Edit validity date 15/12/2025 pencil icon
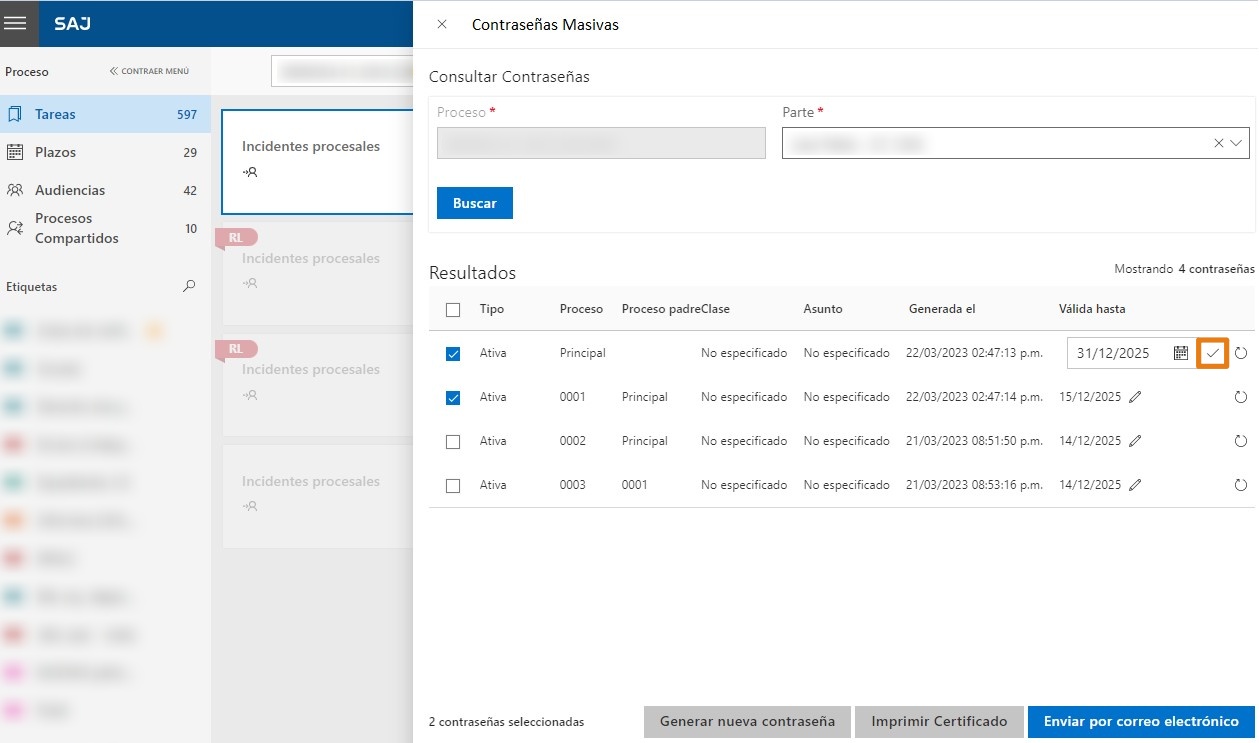Viewport: 1259px width, 743px height. point(1134,397)
